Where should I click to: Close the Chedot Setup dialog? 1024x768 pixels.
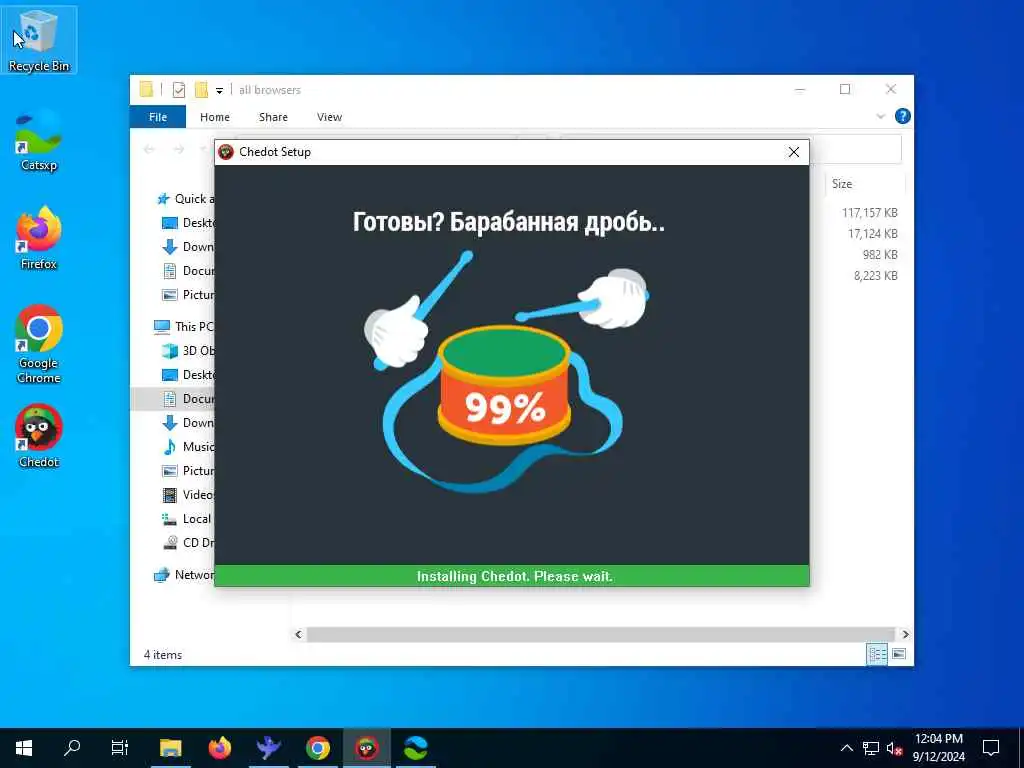(x=793, y=152)
